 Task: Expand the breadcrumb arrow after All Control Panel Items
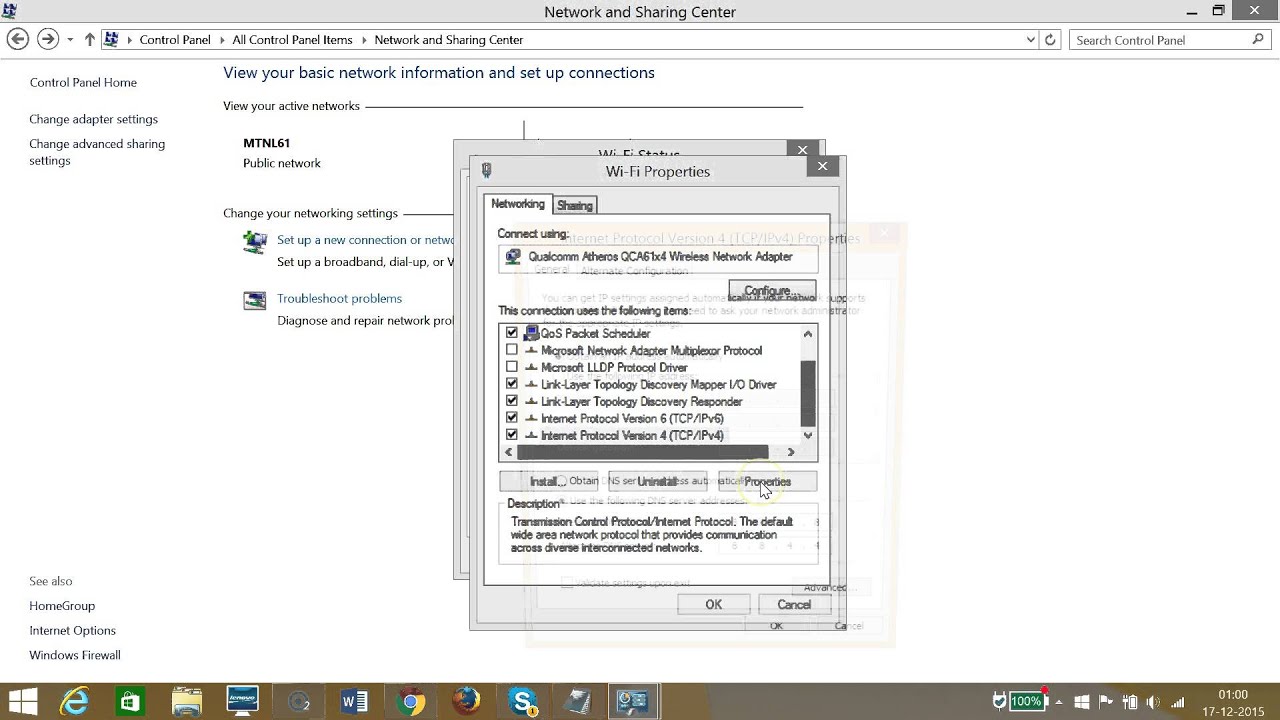point(364,40)
